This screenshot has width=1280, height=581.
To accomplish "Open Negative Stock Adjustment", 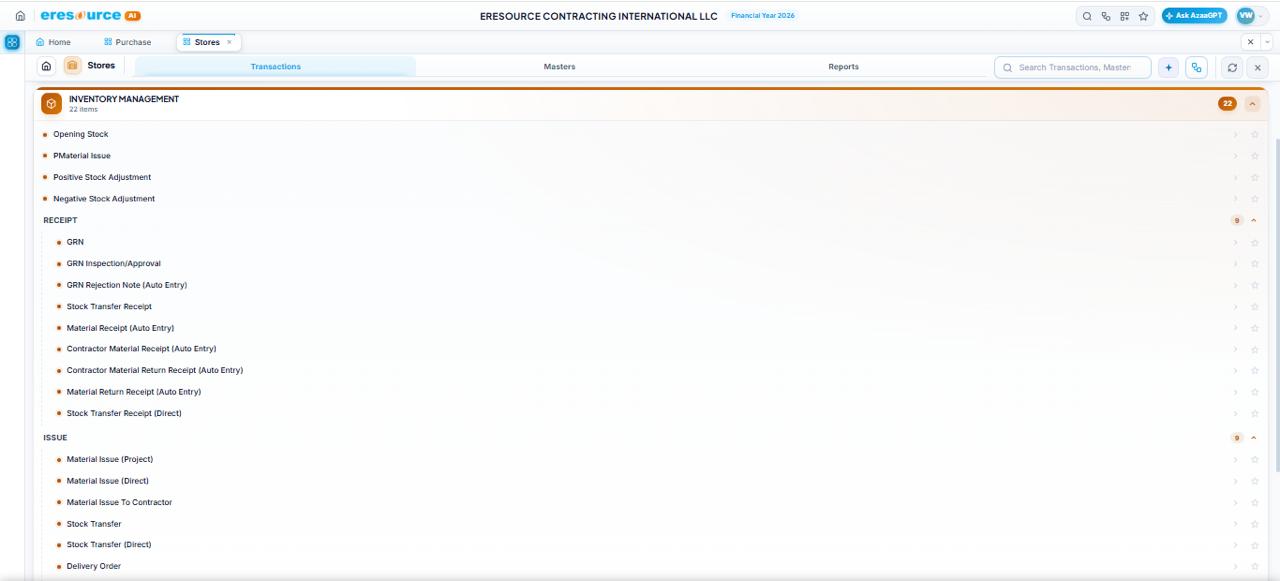I will point(104,199).
